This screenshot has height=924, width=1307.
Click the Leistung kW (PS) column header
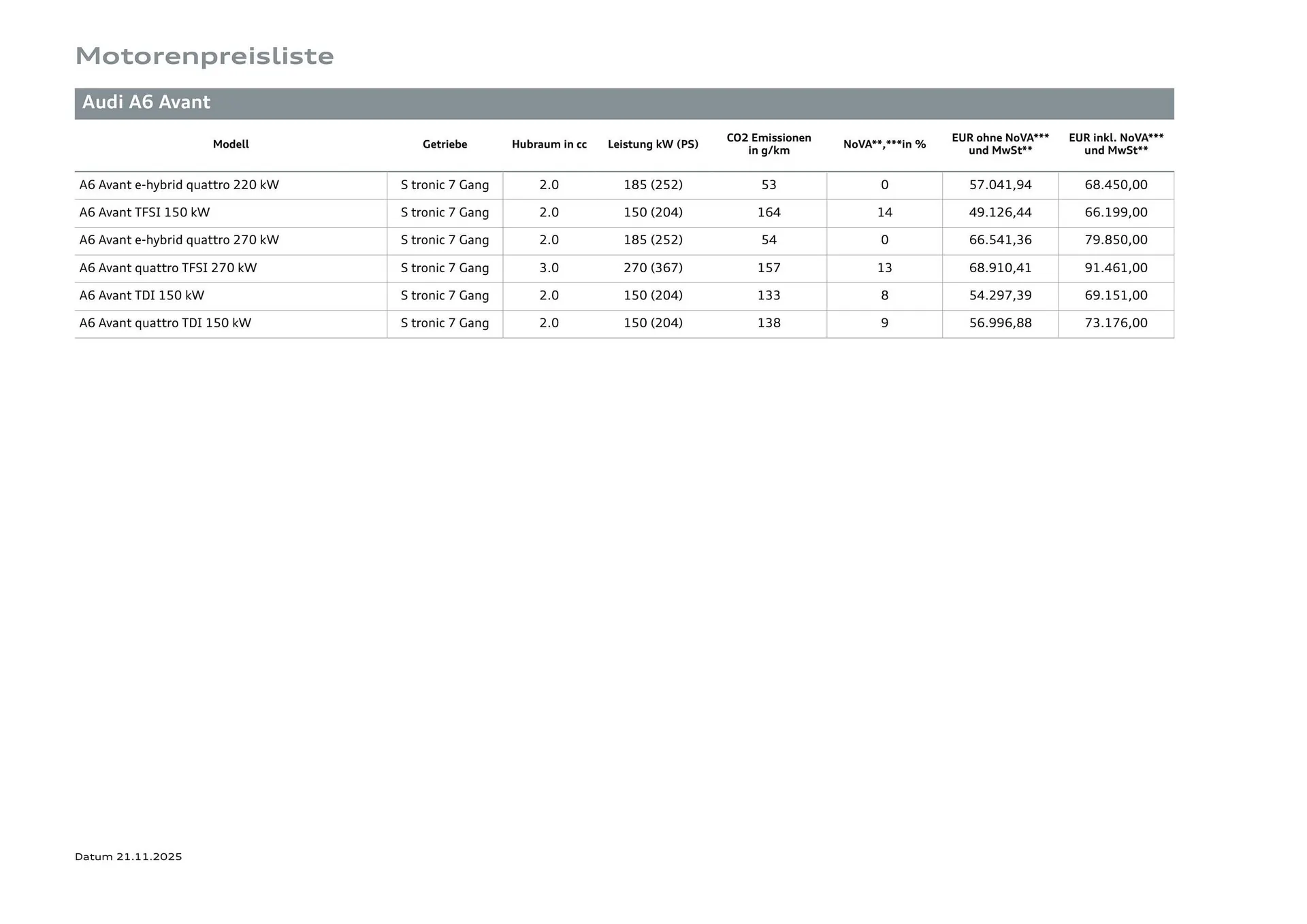[653, 144]
